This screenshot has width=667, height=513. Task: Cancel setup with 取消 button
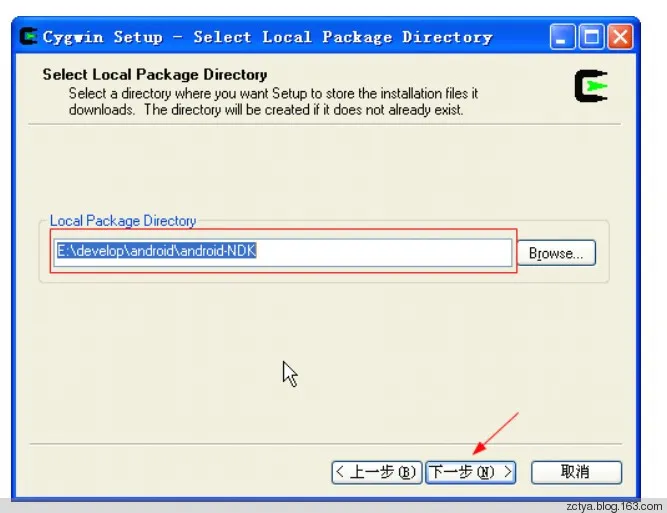coord(576,472)
